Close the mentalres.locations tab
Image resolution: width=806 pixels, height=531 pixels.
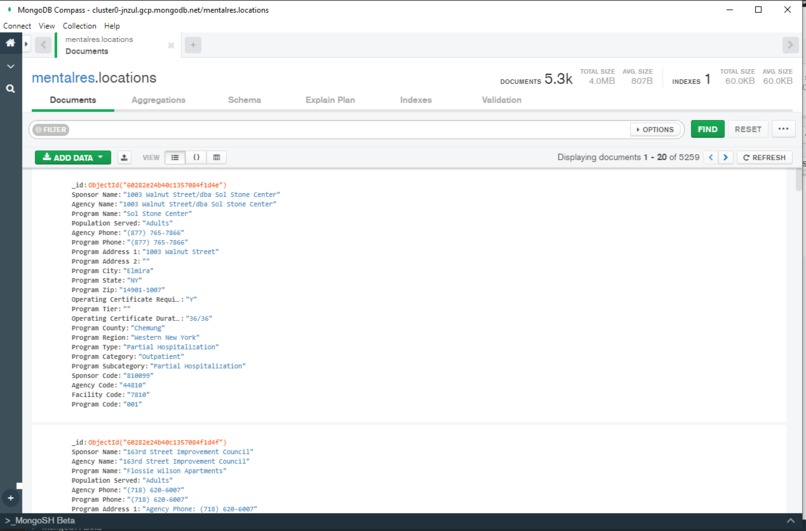coord(171,45)
